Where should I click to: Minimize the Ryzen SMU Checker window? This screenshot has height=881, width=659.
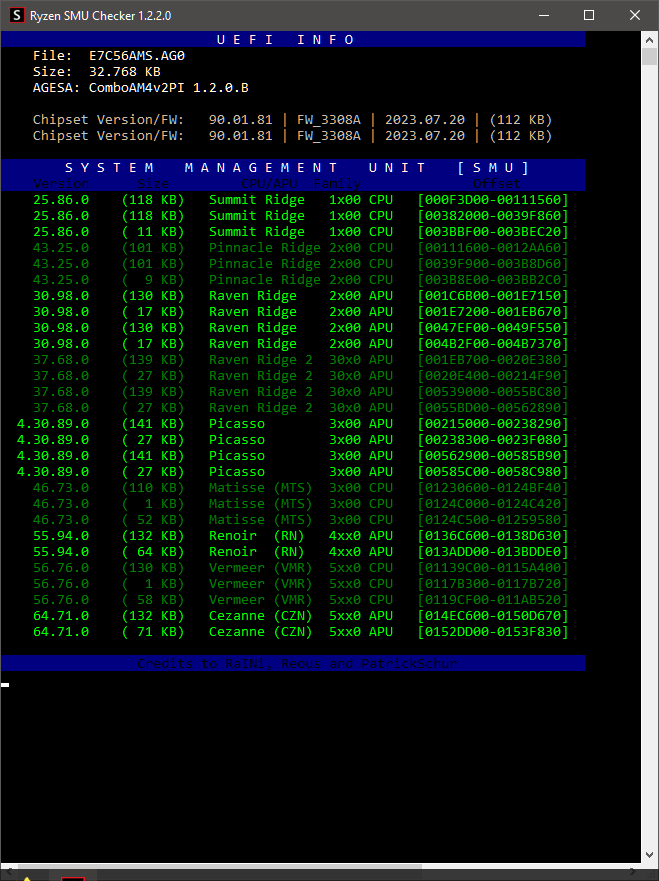[543, 15]
